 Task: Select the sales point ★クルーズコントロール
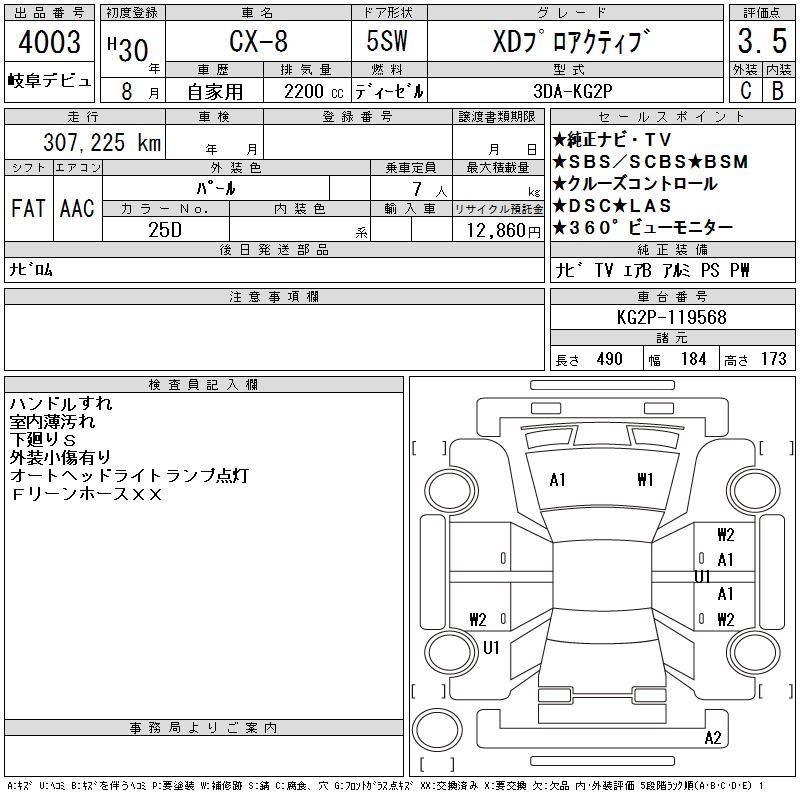[634, 184]
